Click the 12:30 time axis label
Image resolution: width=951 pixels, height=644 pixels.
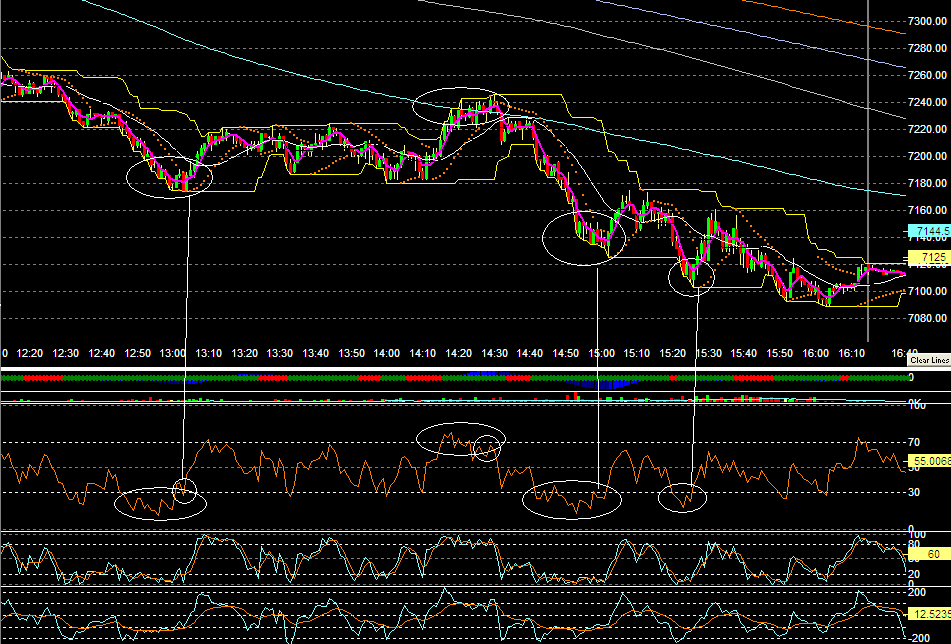66,353
